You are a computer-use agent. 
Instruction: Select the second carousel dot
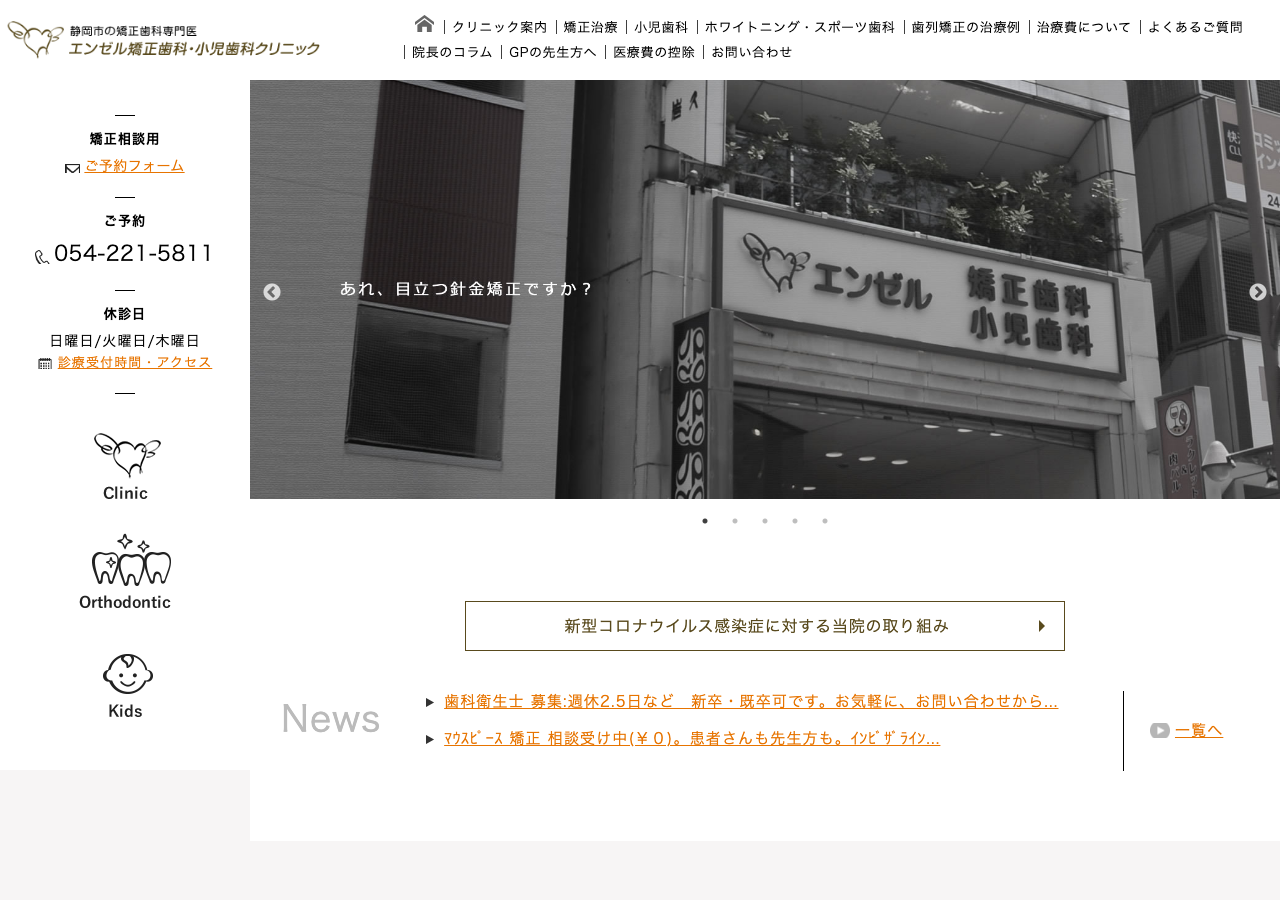tap(735, 521)
